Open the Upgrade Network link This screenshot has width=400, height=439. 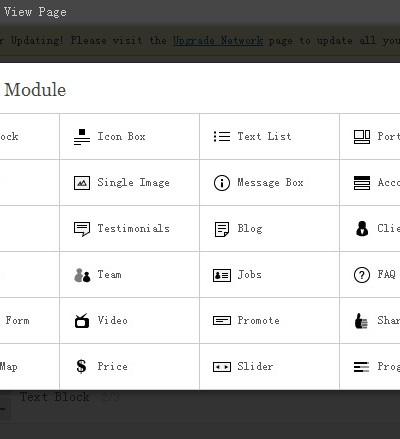pos(218,41)
